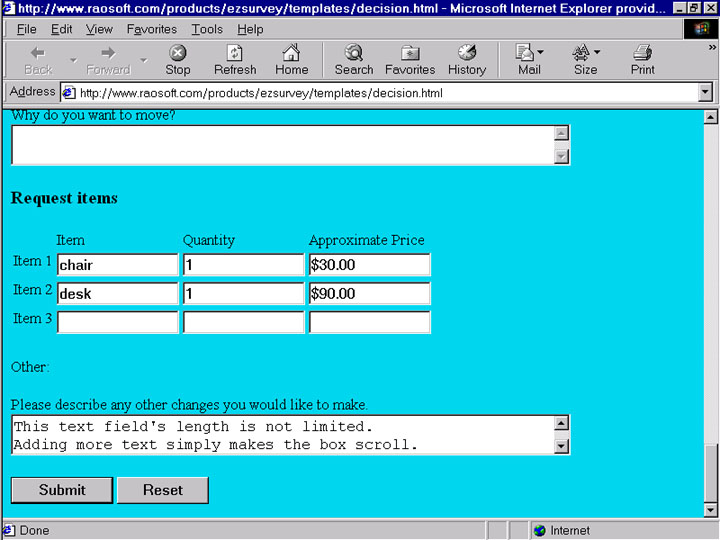This screenshot has width=720, height=540.
Task: Click the 'Other:' label
Action: (x=30, y=367)
